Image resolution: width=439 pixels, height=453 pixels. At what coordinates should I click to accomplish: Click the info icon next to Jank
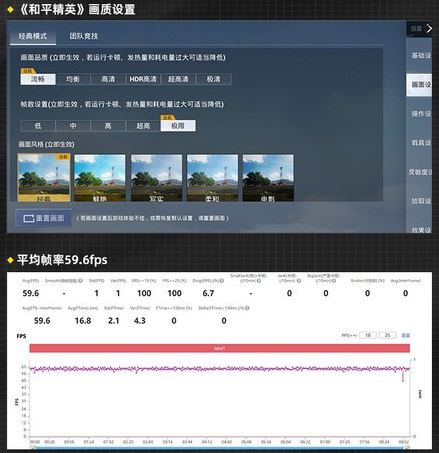point(299,281)
